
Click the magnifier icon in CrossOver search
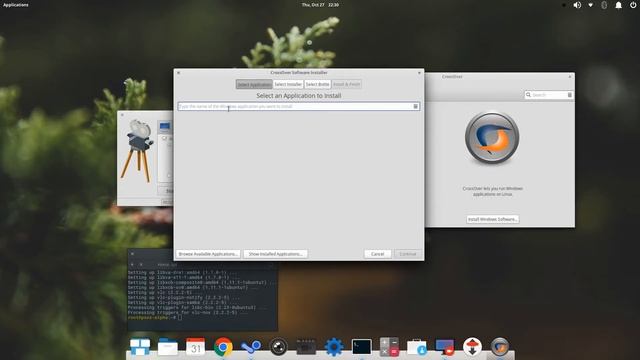(x=528, y=95)
